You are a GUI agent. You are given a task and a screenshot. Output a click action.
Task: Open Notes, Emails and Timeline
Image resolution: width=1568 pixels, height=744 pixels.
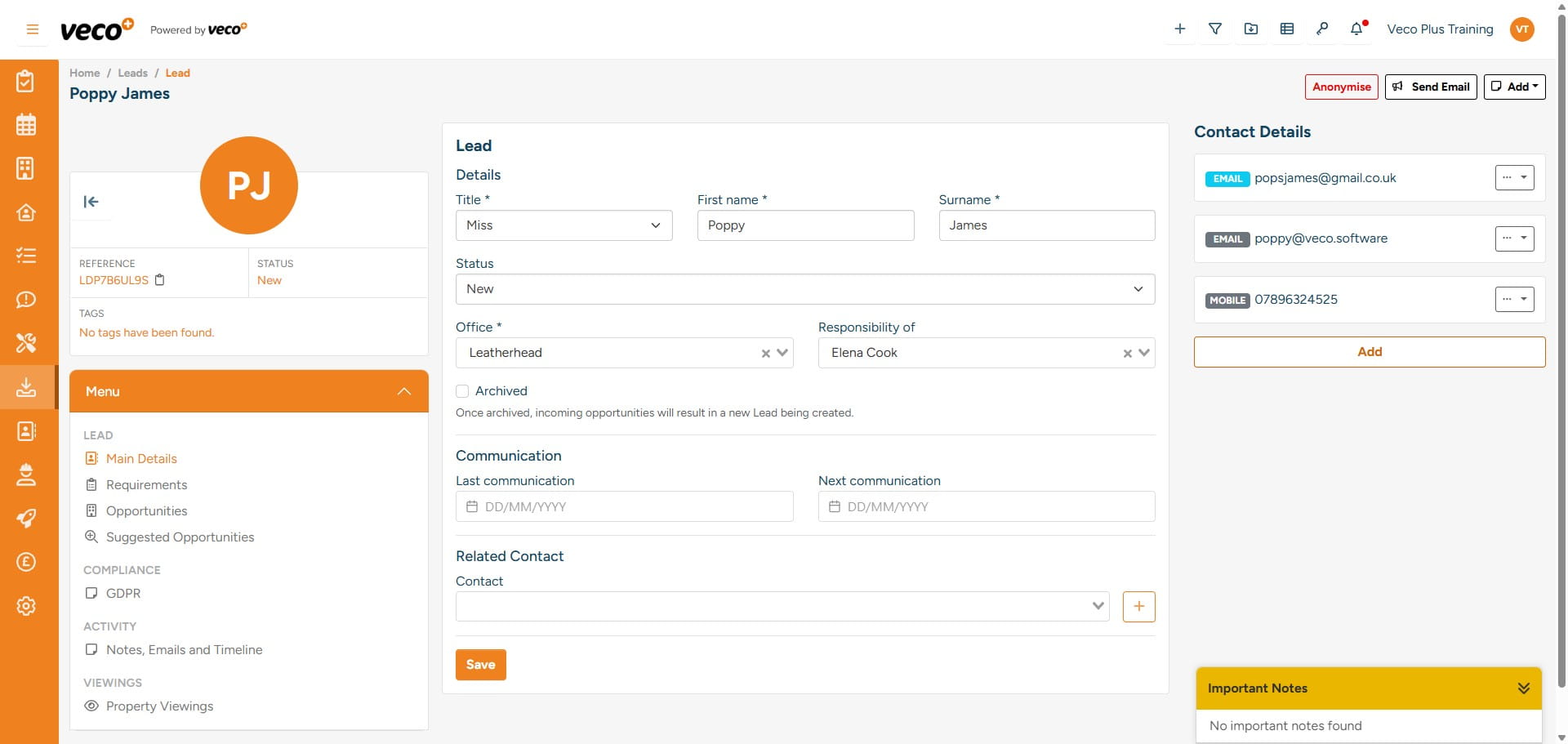(x=184, y=650)
